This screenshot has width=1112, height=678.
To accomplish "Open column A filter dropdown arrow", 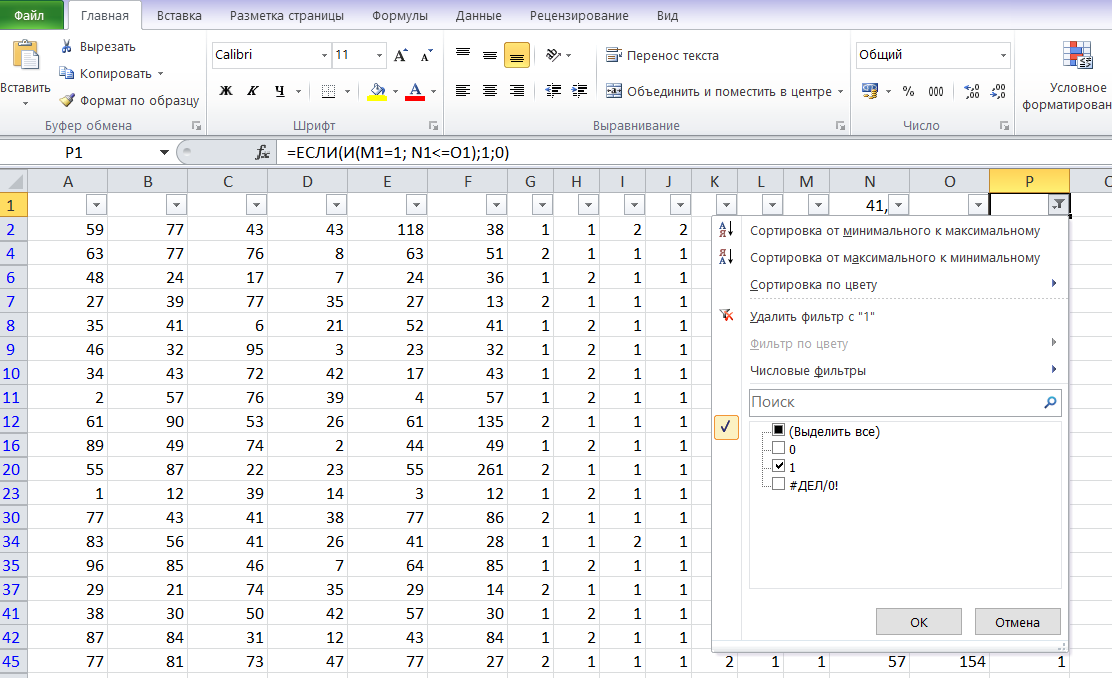I will 96,205.
